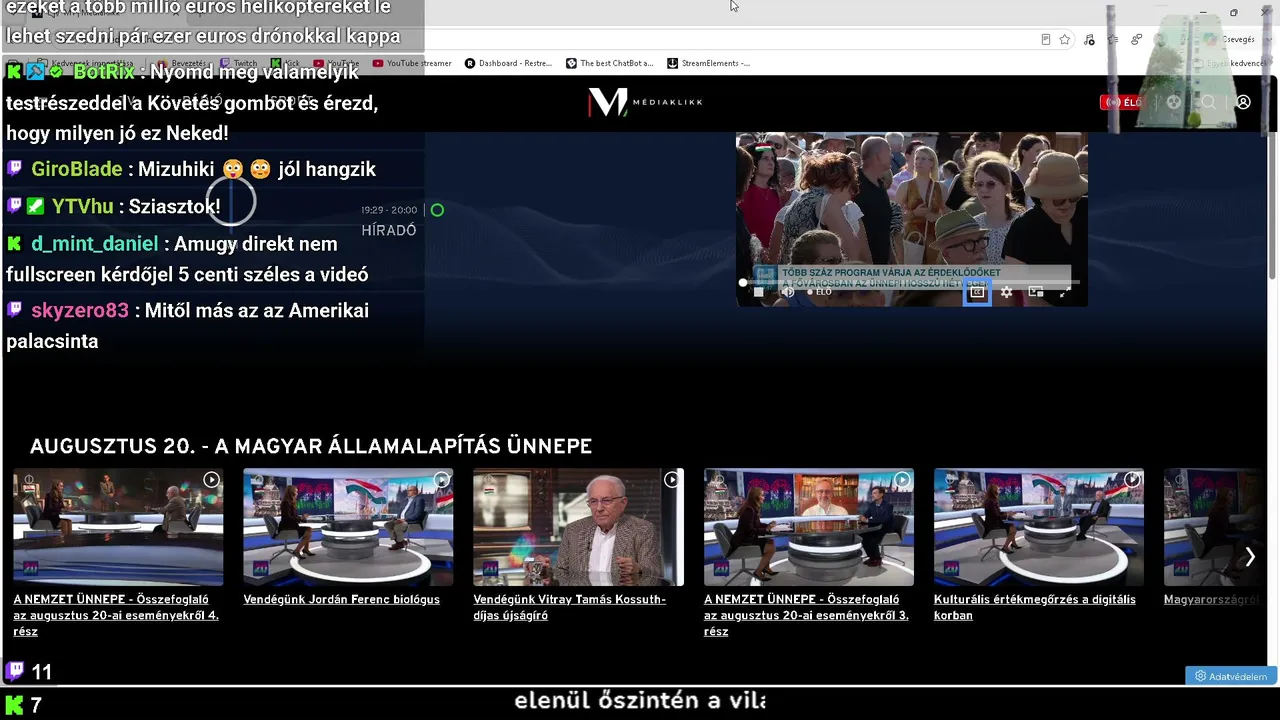Open StreamElements bookmark
Image resolution: width=1280 pixels, height=720 pixels.
coord(708,63)
